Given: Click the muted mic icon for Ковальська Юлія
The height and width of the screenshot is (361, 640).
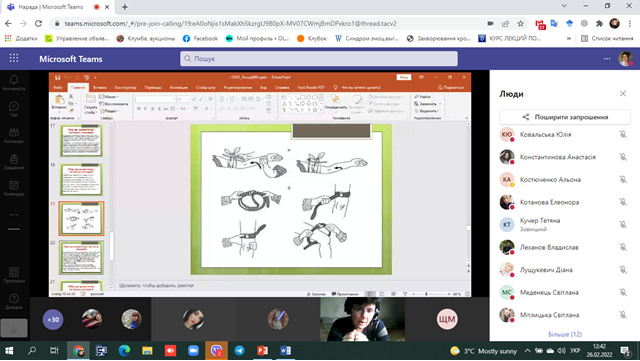Looking at the screenshot, I should (622, 134).
